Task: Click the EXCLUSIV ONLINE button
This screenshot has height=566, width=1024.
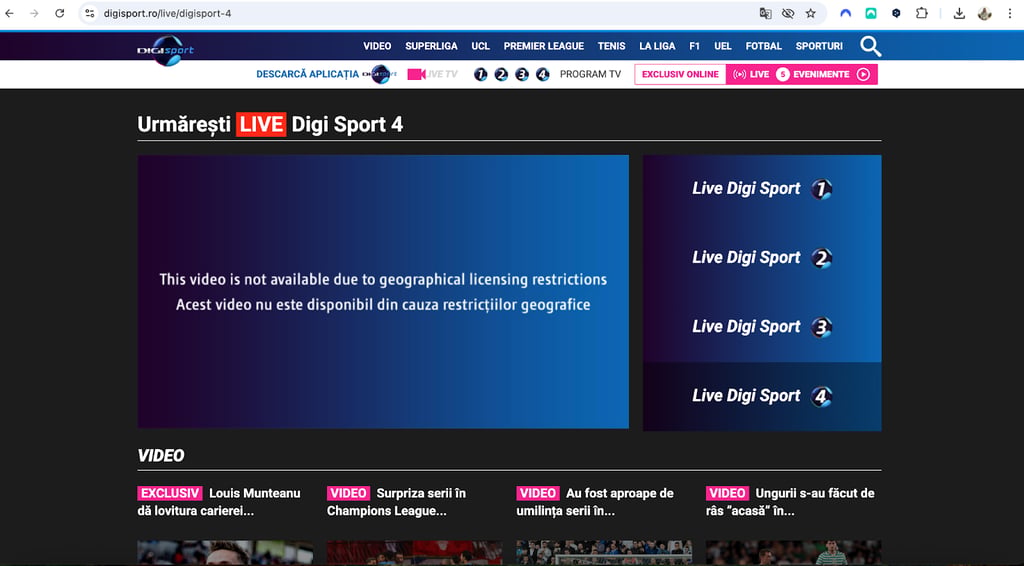Action: pos(680,74)
